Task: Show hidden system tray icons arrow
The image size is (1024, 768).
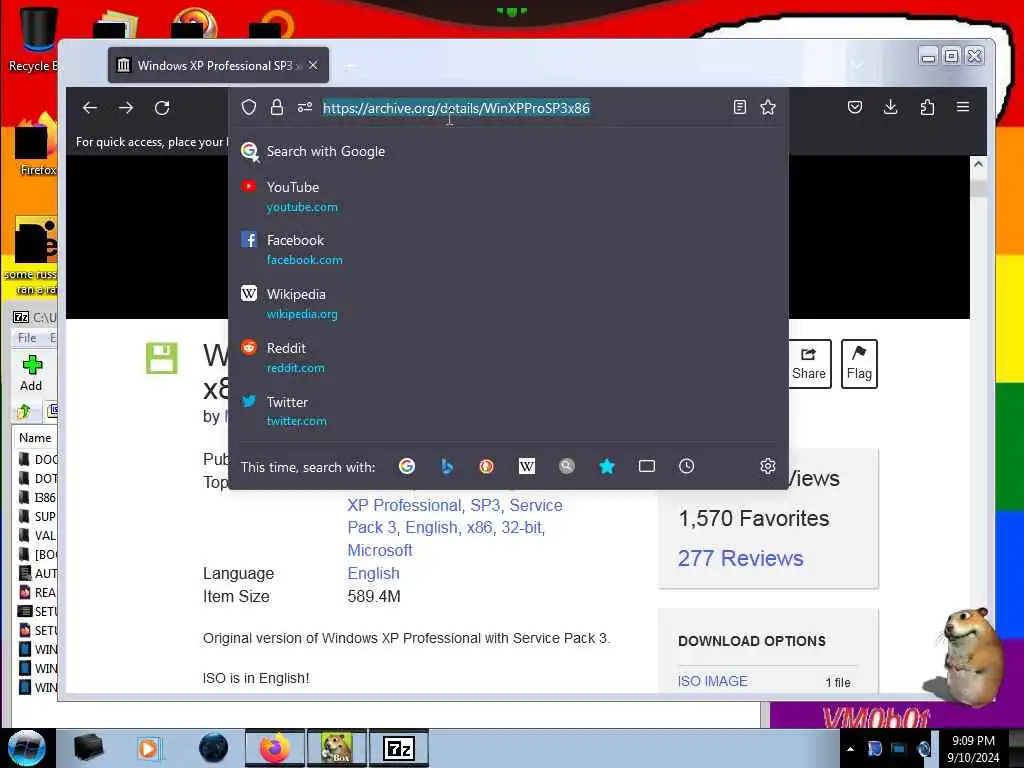Action: point(850,749)
